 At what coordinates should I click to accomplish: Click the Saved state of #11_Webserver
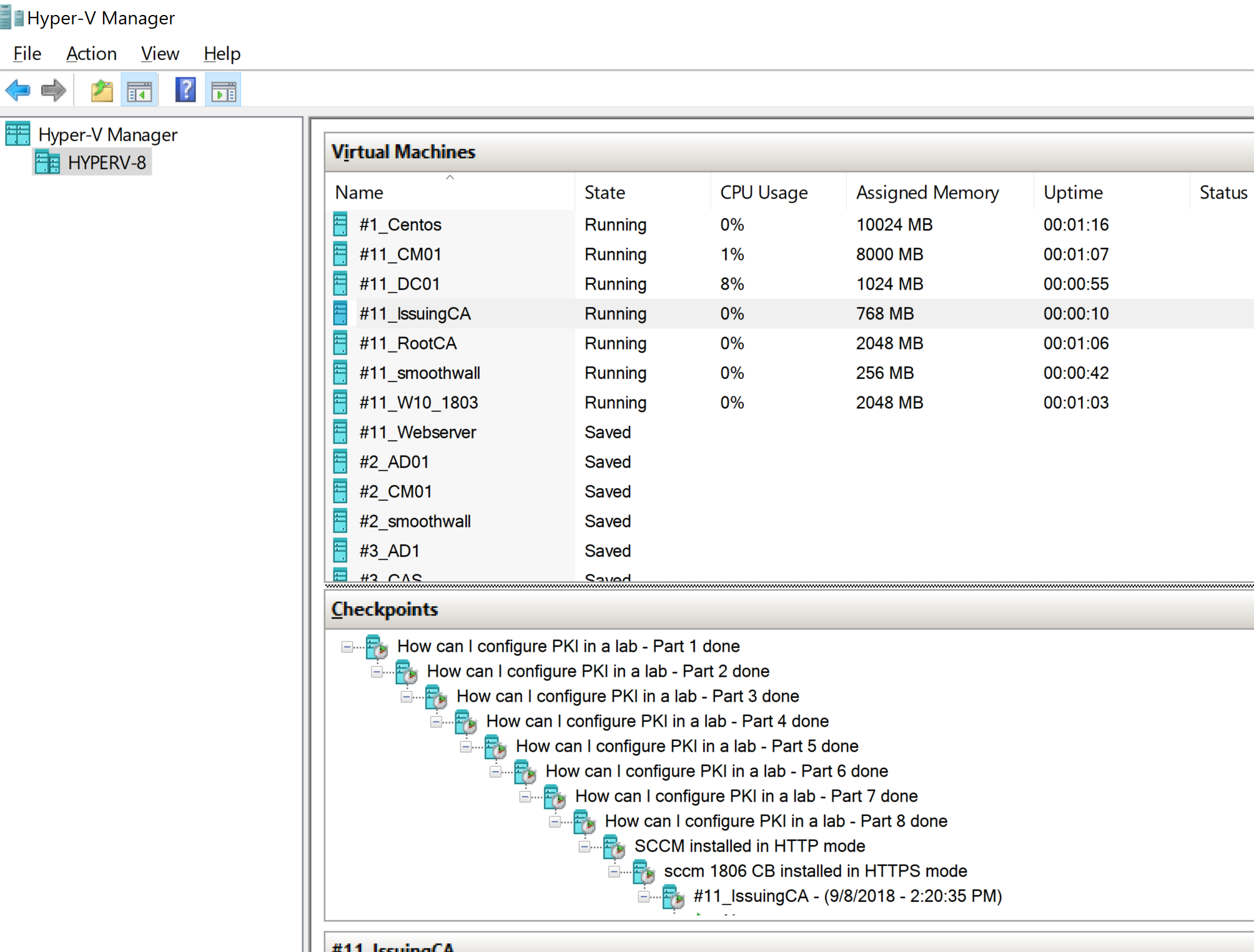(x=608, y=432)
